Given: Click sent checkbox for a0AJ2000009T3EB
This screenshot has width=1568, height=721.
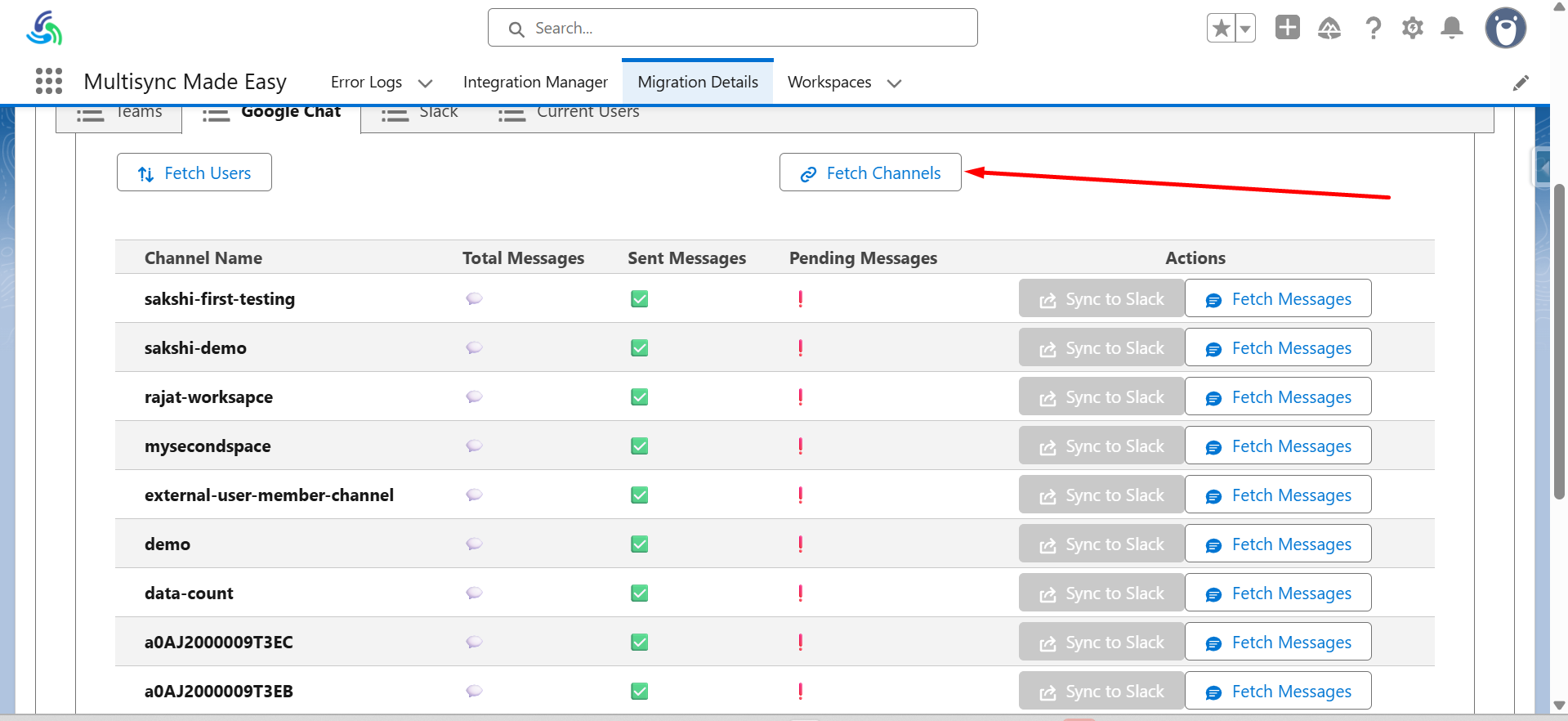Looking at the screenshot, I should 640,692.
